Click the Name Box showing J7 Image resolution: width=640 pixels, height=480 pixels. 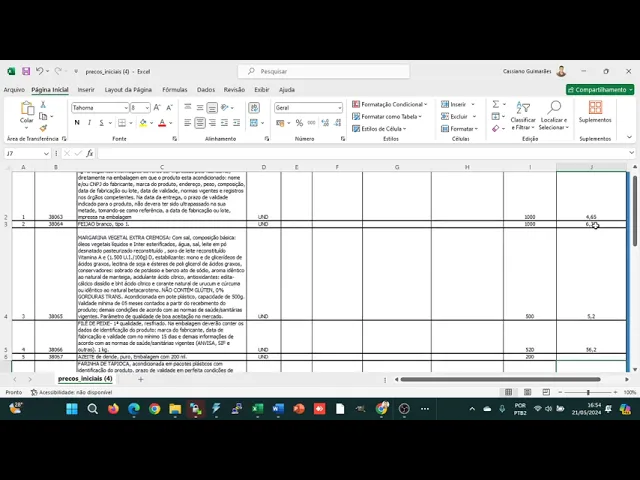(x=27, y=153)
